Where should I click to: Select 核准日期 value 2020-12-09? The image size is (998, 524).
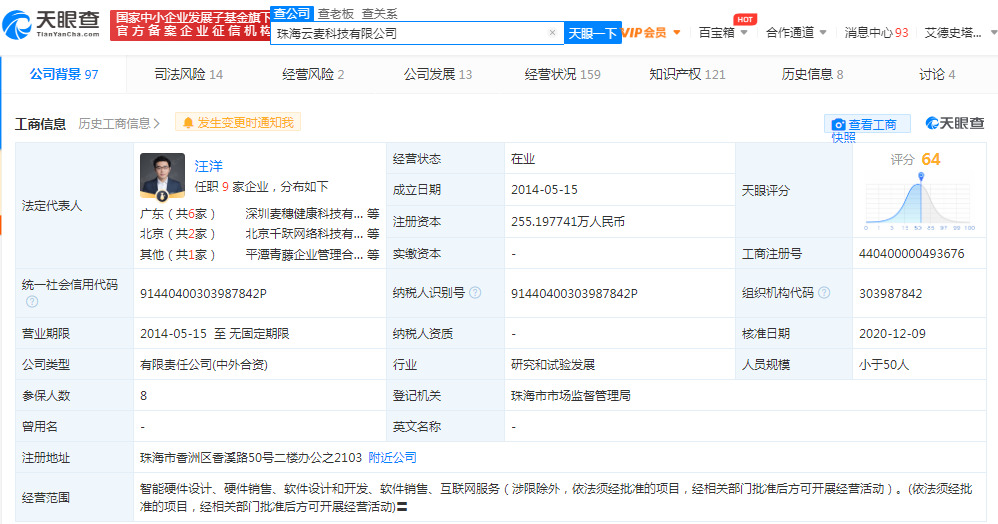(892, 334)
